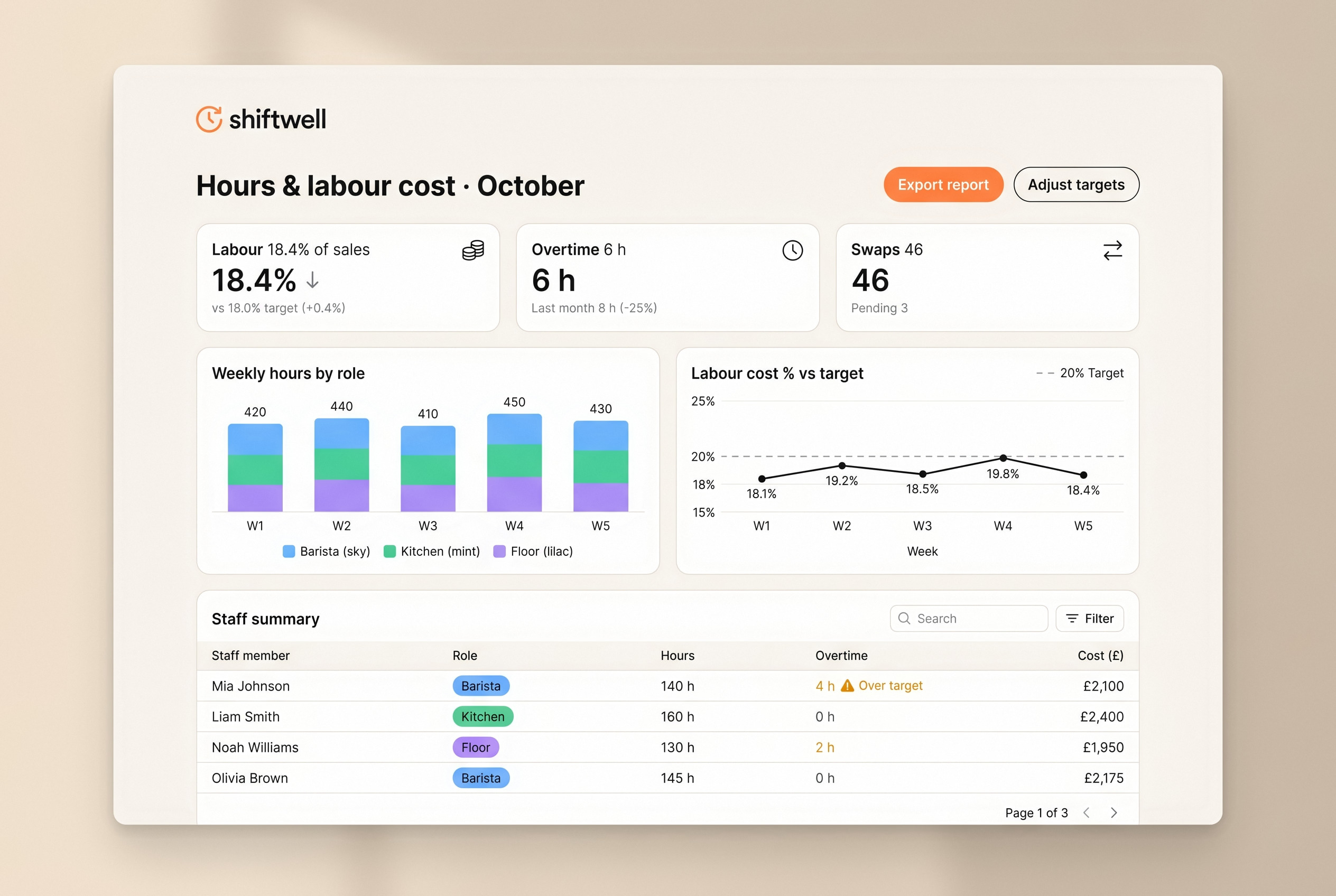
Task: Click the Cost (£) column header
Action: coord(1100,656)
